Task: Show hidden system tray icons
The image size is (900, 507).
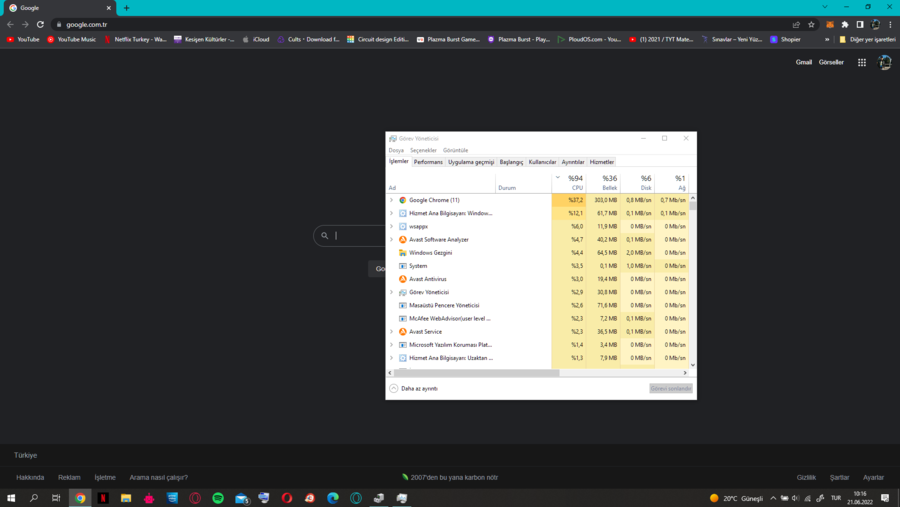Action: [x=773, y=498]
